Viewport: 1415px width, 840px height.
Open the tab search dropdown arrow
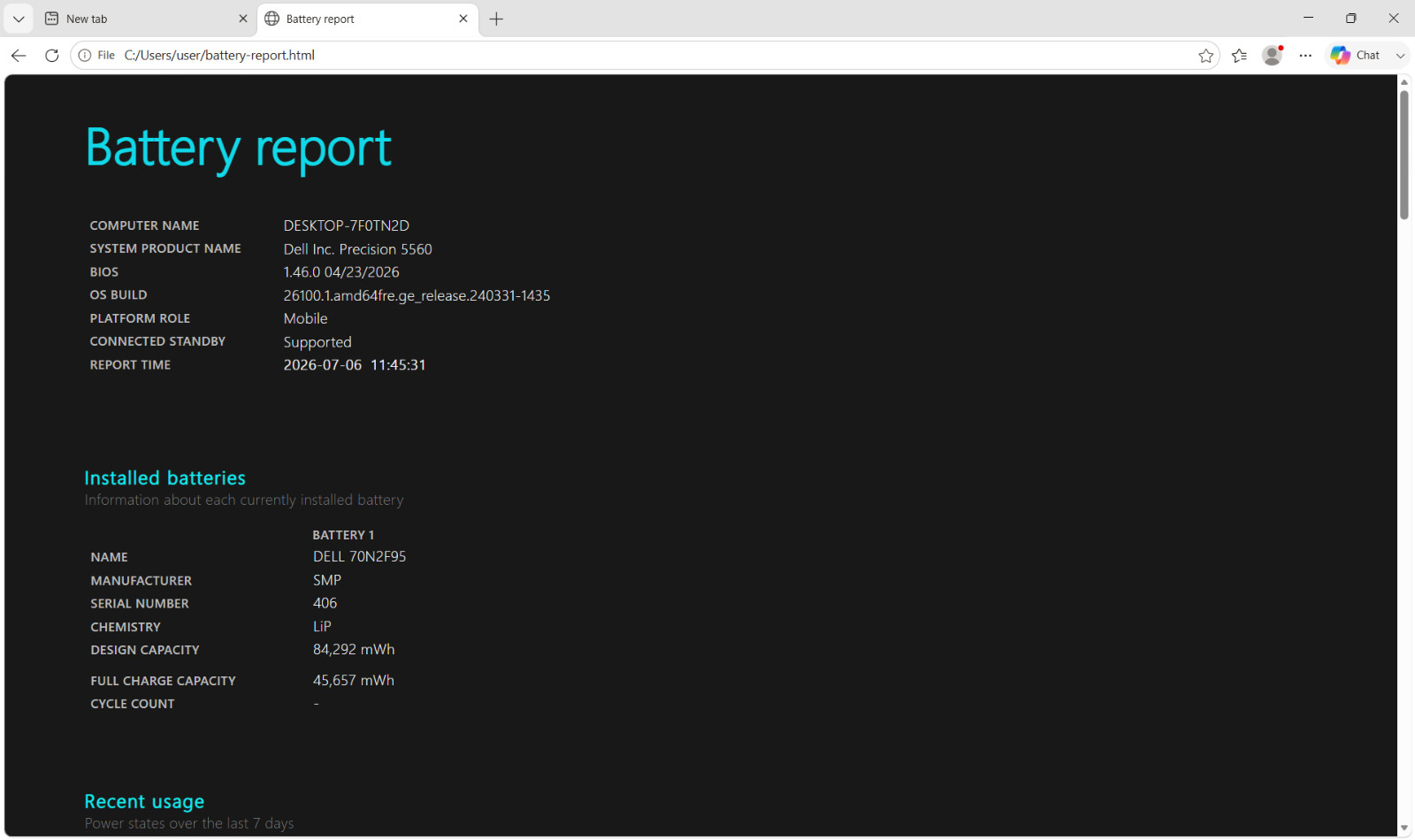click(19, 19)
